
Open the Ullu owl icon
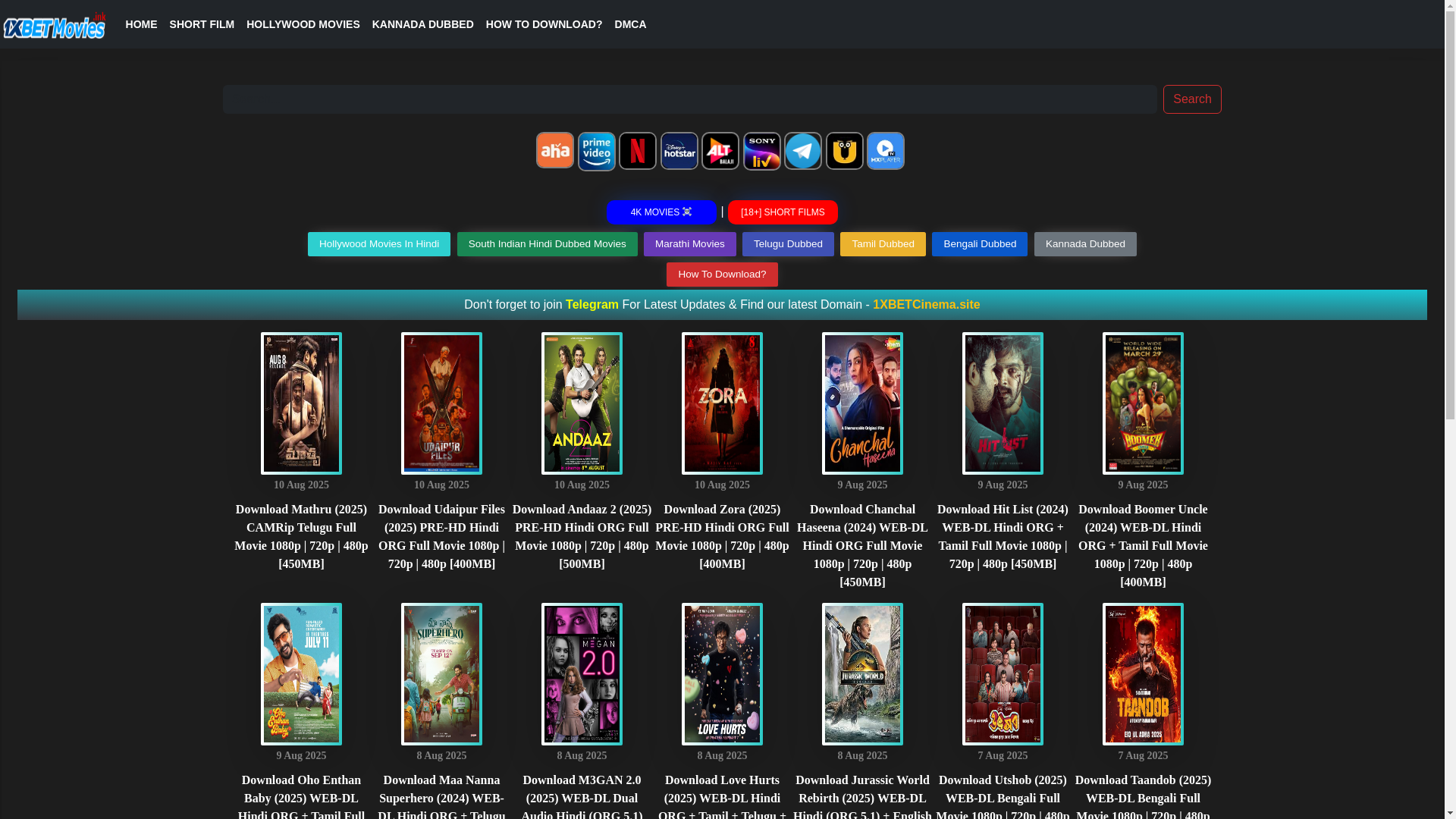point(845,150)
